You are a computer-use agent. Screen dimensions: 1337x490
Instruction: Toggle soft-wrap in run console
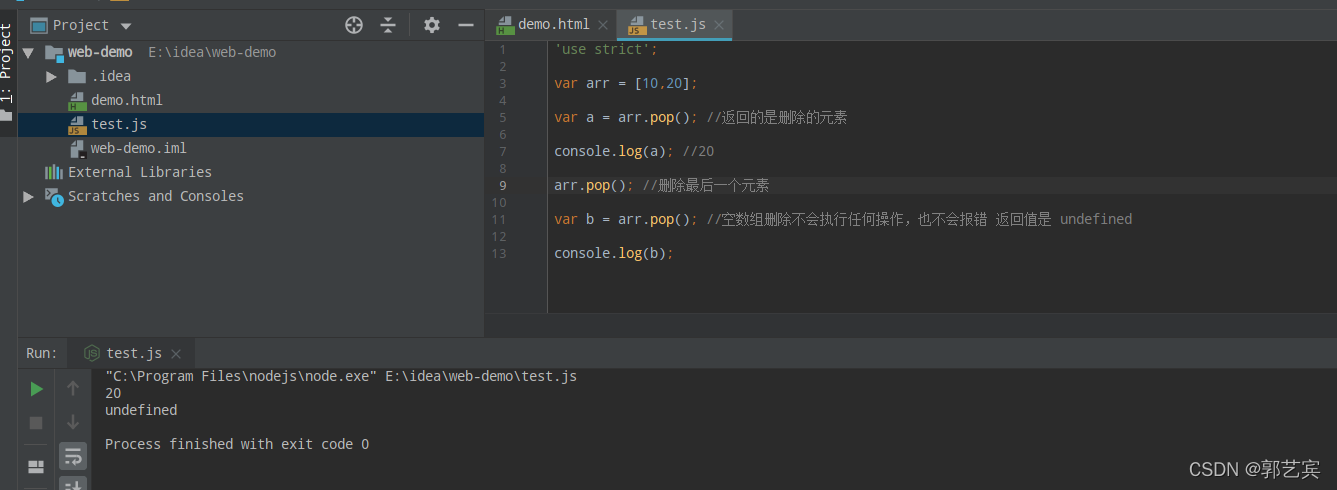tap(73, 457)
